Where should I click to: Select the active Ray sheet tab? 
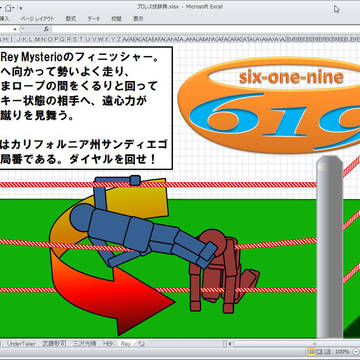click(x=126, y=343)
